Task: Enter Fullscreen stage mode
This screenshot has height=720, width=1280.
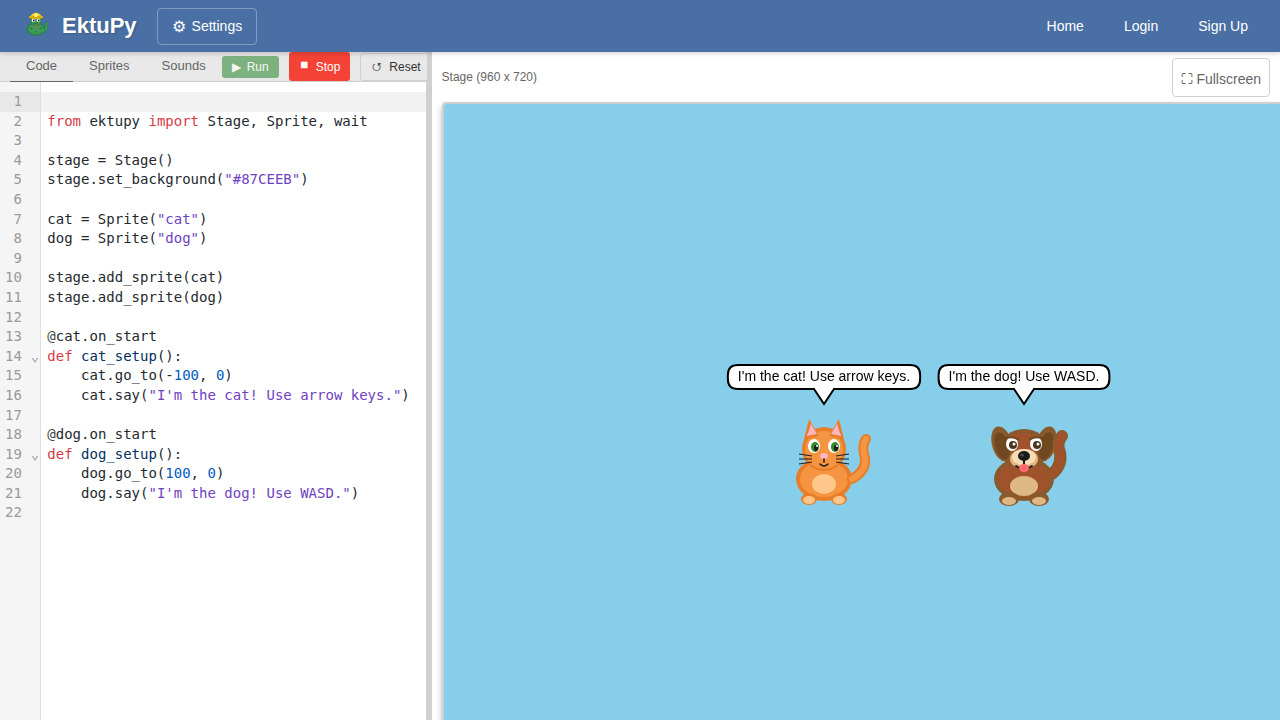Action: 1220,78
